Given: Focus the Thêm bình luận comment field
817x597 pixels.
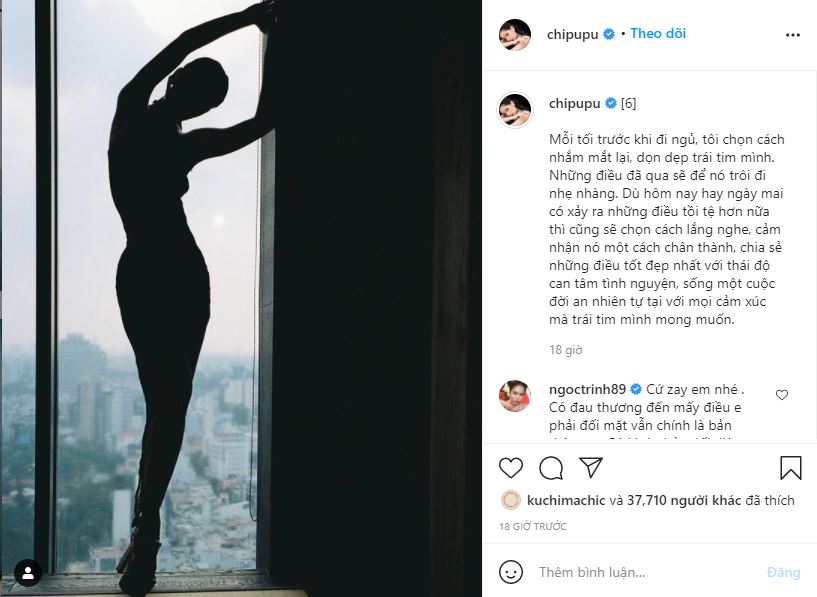Looking at the screenshot, I should (646, 573).
